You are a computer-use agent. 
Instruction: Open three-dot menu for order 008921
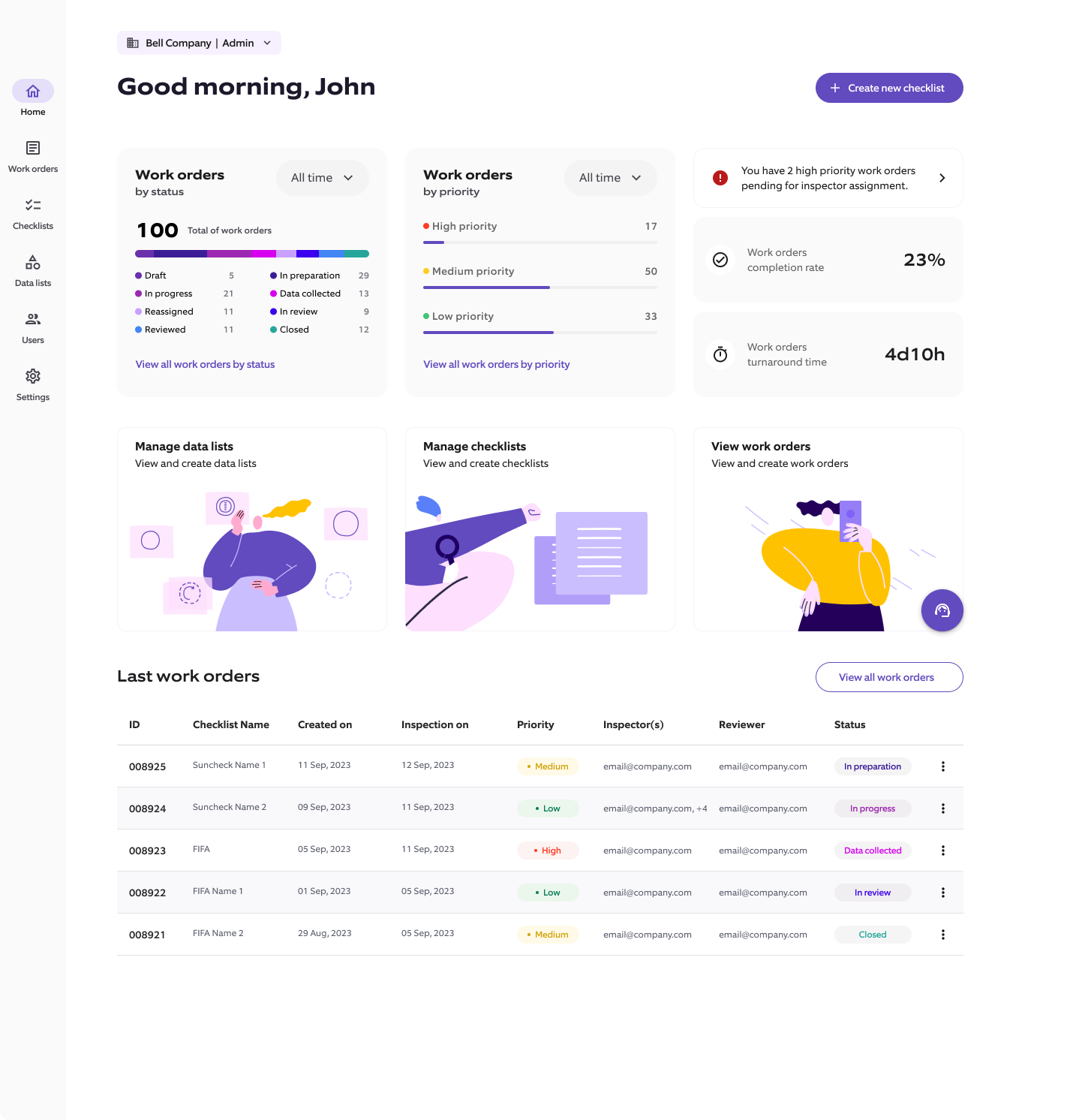pyautogui.click(x=942, y=935)
